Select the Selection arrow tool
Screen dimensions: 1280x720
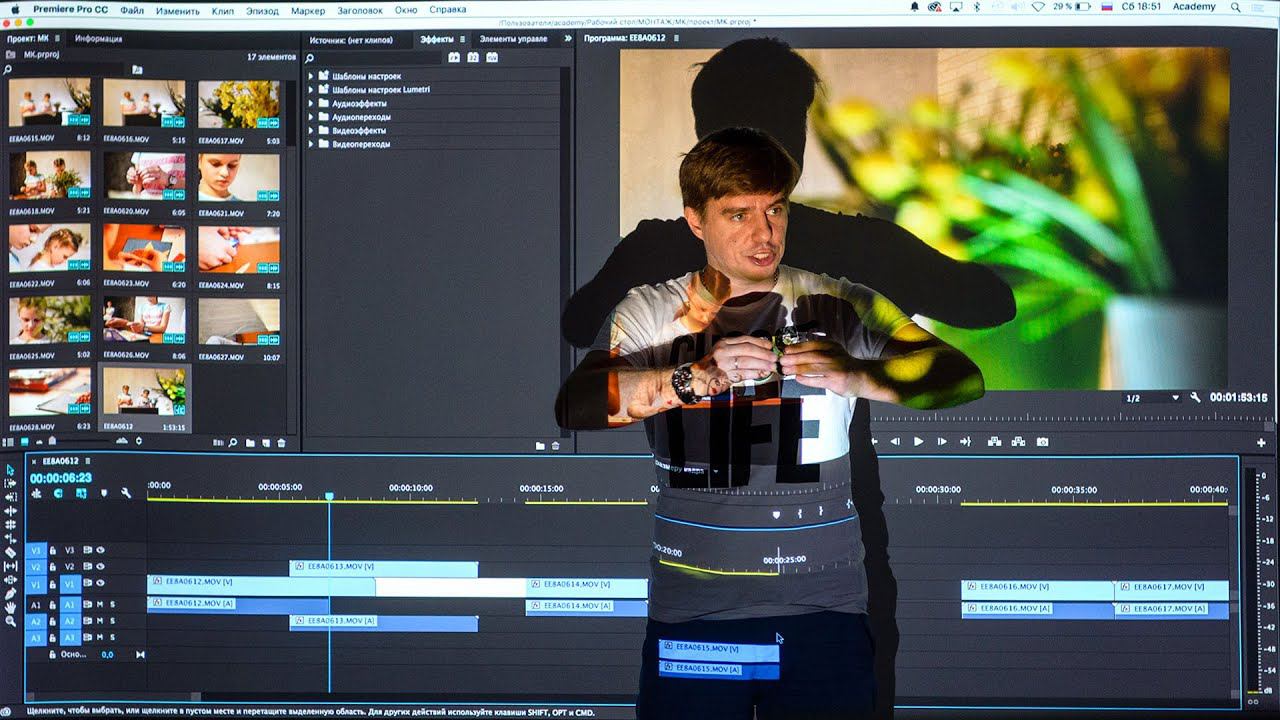[x=11, y=469]
